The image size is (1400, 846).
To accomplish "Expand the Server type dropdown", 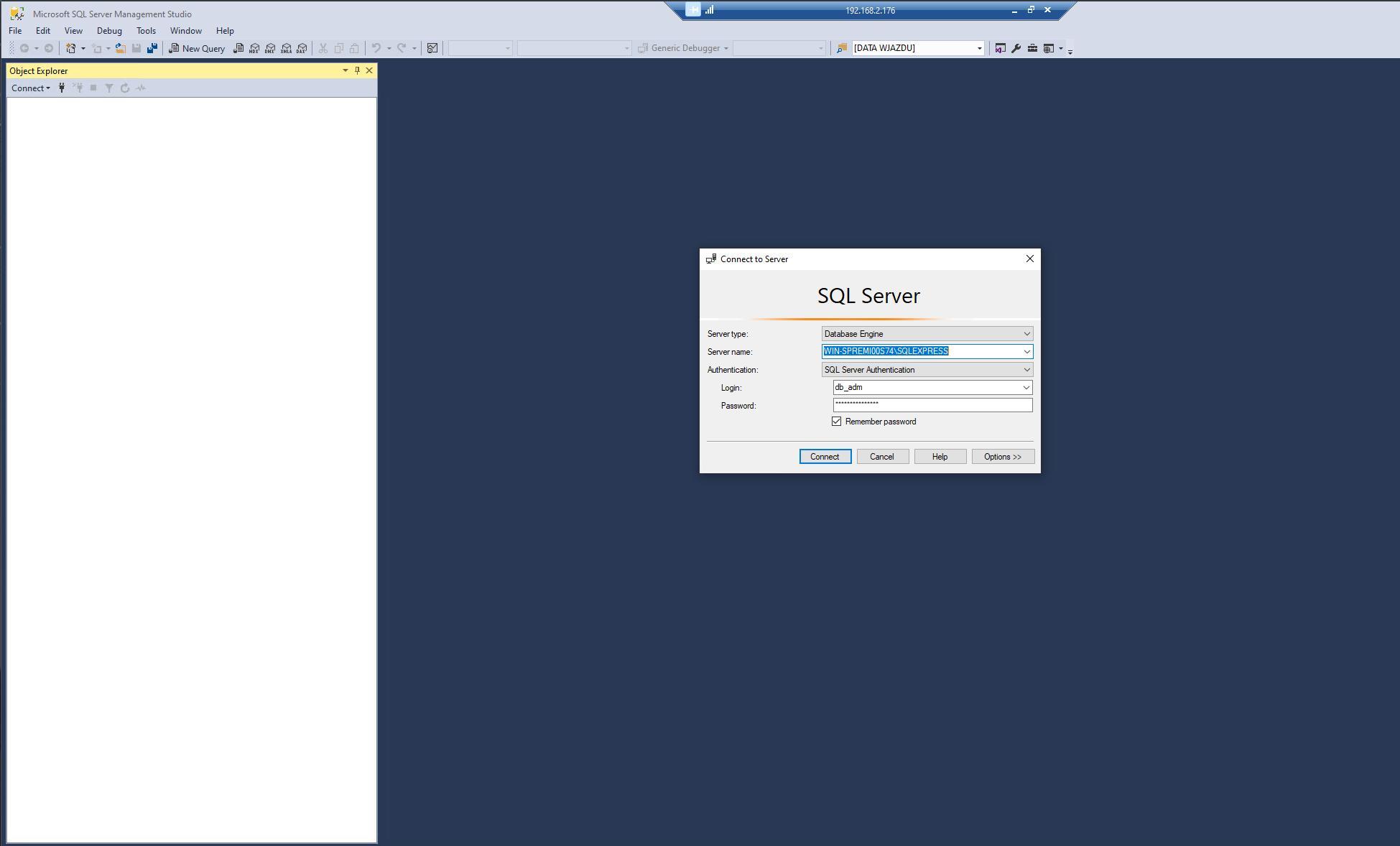I will [x=1026, y=334].
